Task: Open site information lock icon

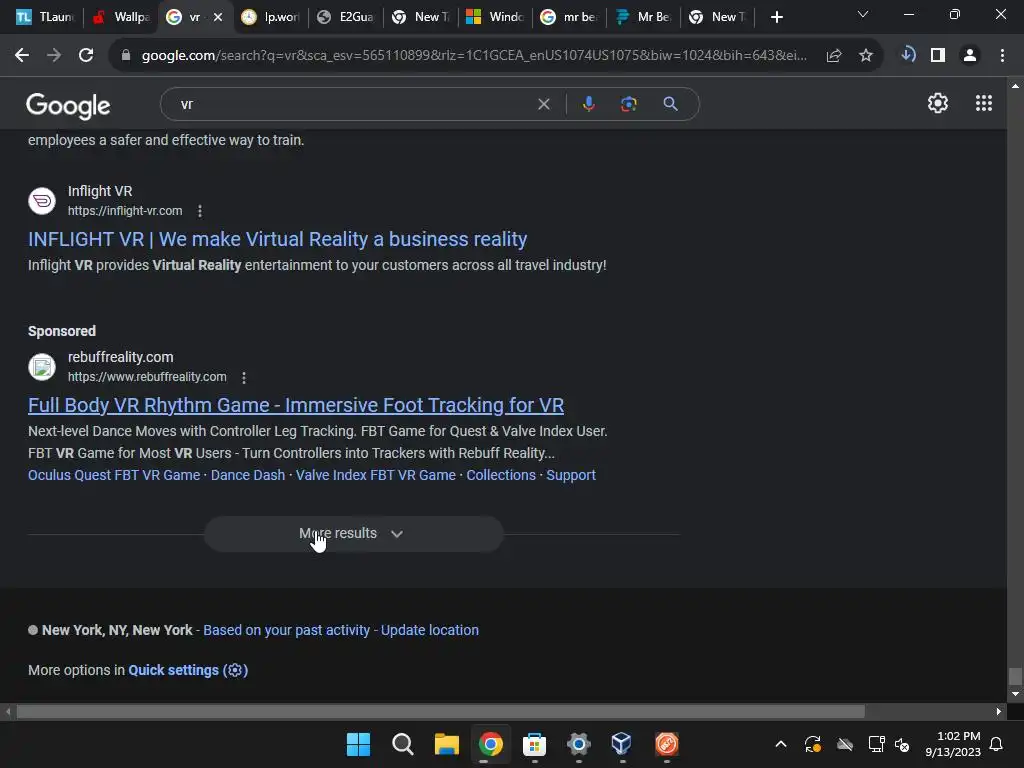Action: click(x=126, y=56)
